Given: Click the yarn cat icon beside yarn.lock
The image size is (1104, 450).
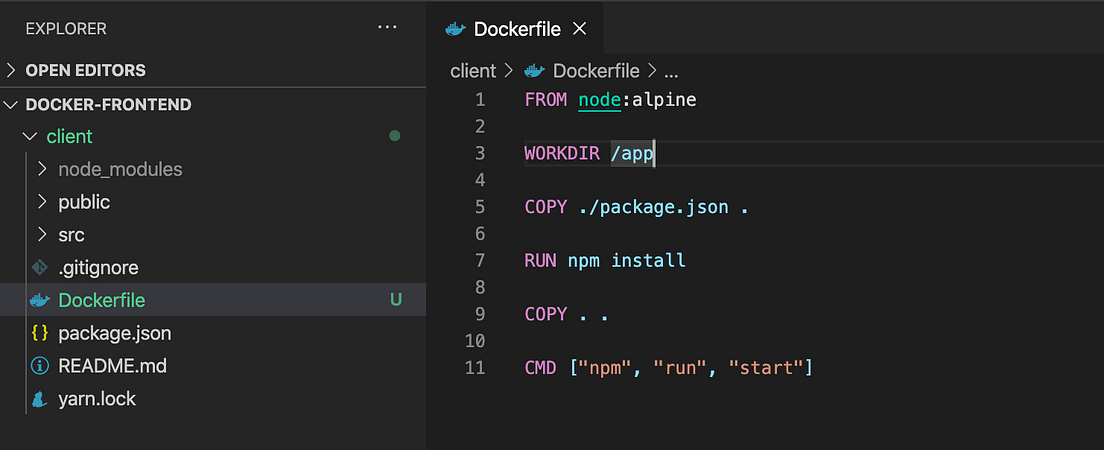Looking at the screenshot, I should (40, 399).
